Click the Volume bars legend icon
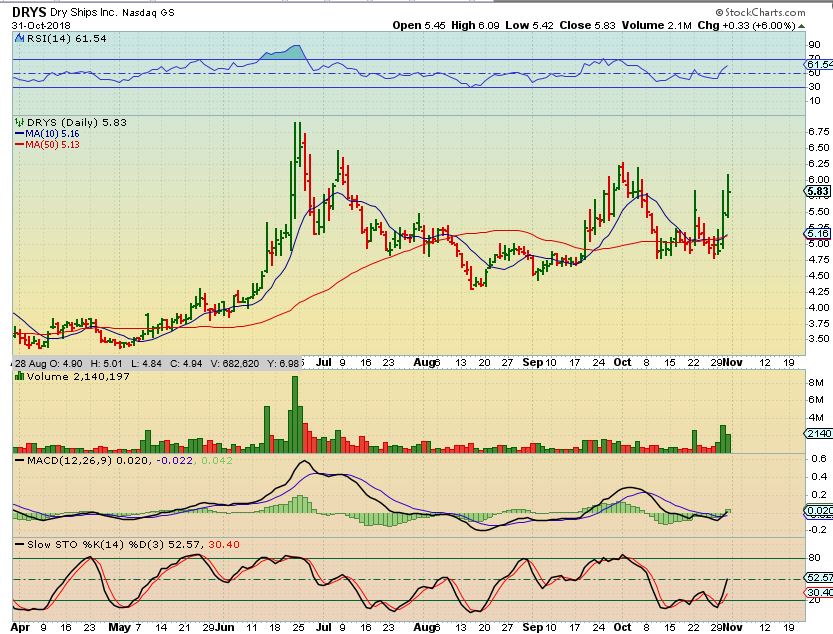The width and height of the screenshot is (833, 634). [x=17, y=377]
